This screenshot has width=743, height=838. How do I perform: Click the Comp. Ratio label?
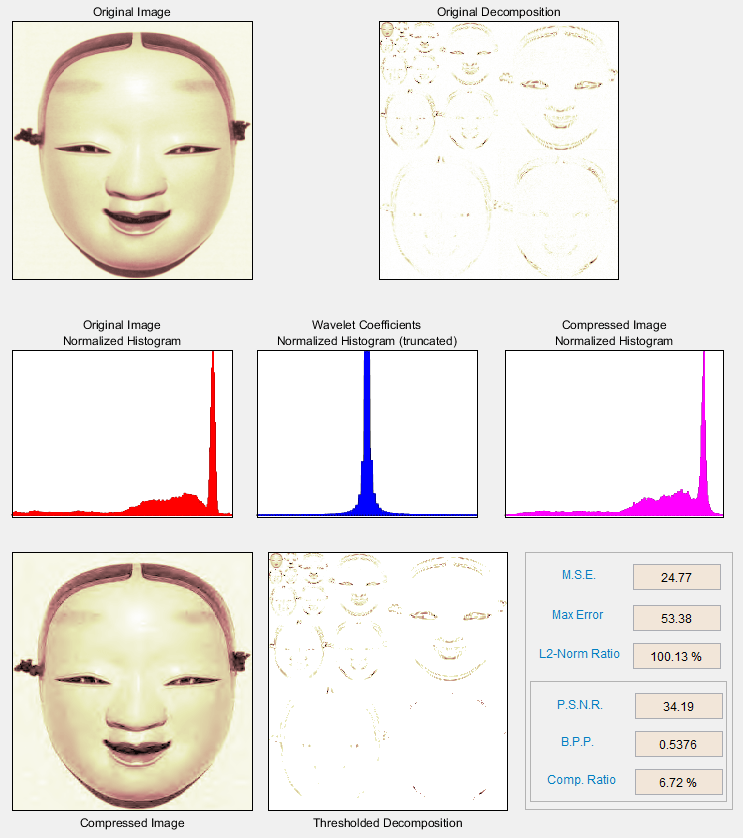[582, 780]
